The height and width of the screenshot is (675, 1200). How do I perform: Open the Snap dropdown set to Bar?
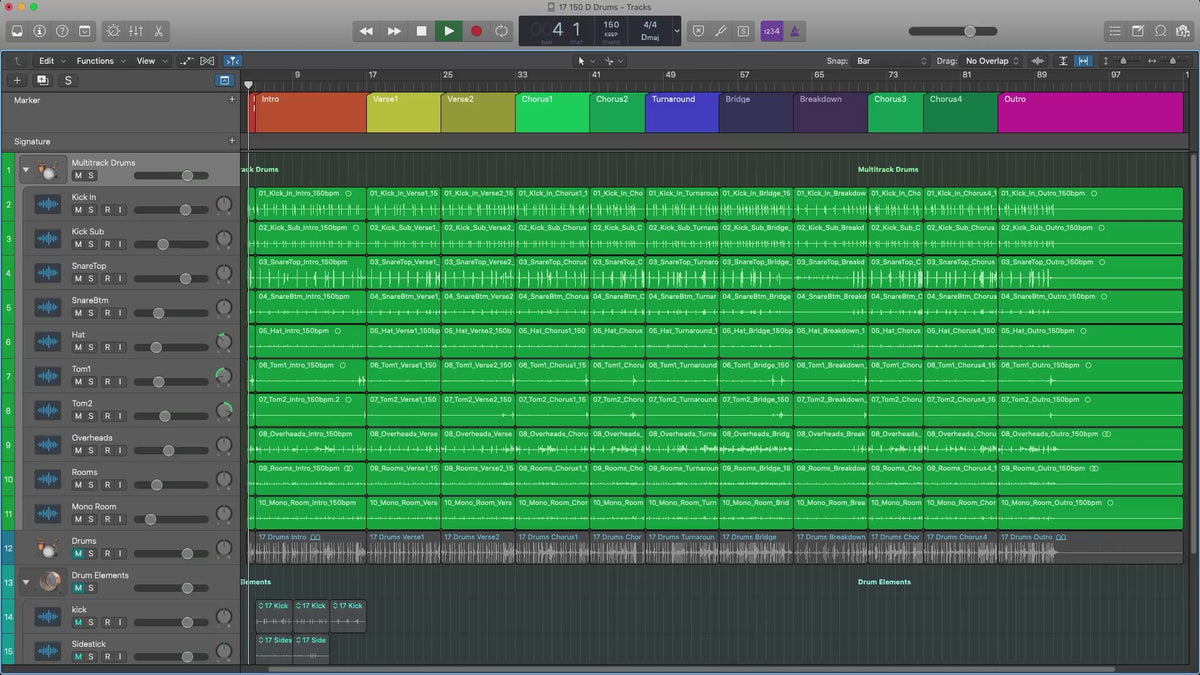coord(892,61)
